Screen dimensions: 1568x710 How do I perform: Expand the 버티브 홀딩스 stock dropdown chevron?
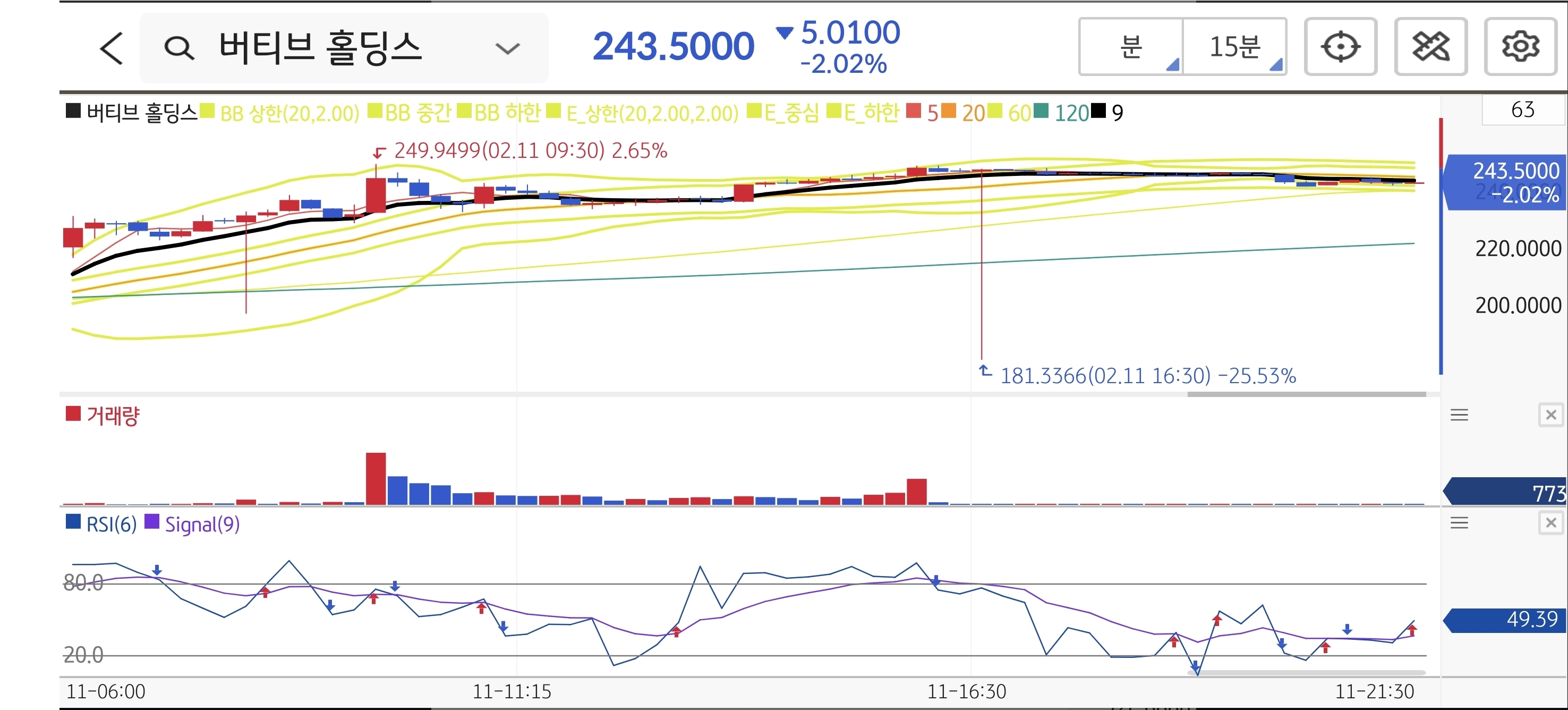tap(507, 48)
